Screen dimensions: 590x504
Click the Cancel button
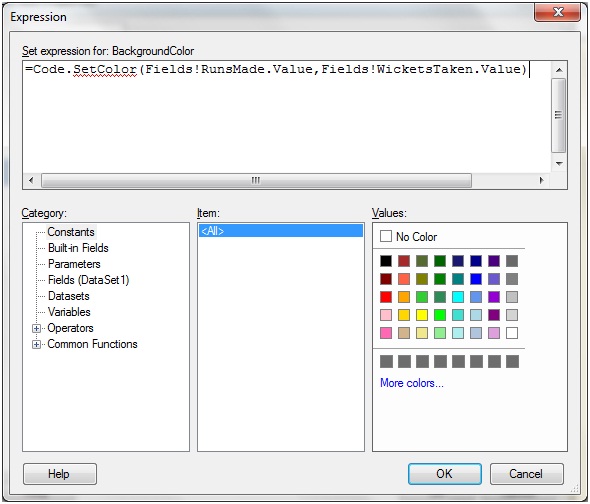pyautogui.click(x=526, y=474)
